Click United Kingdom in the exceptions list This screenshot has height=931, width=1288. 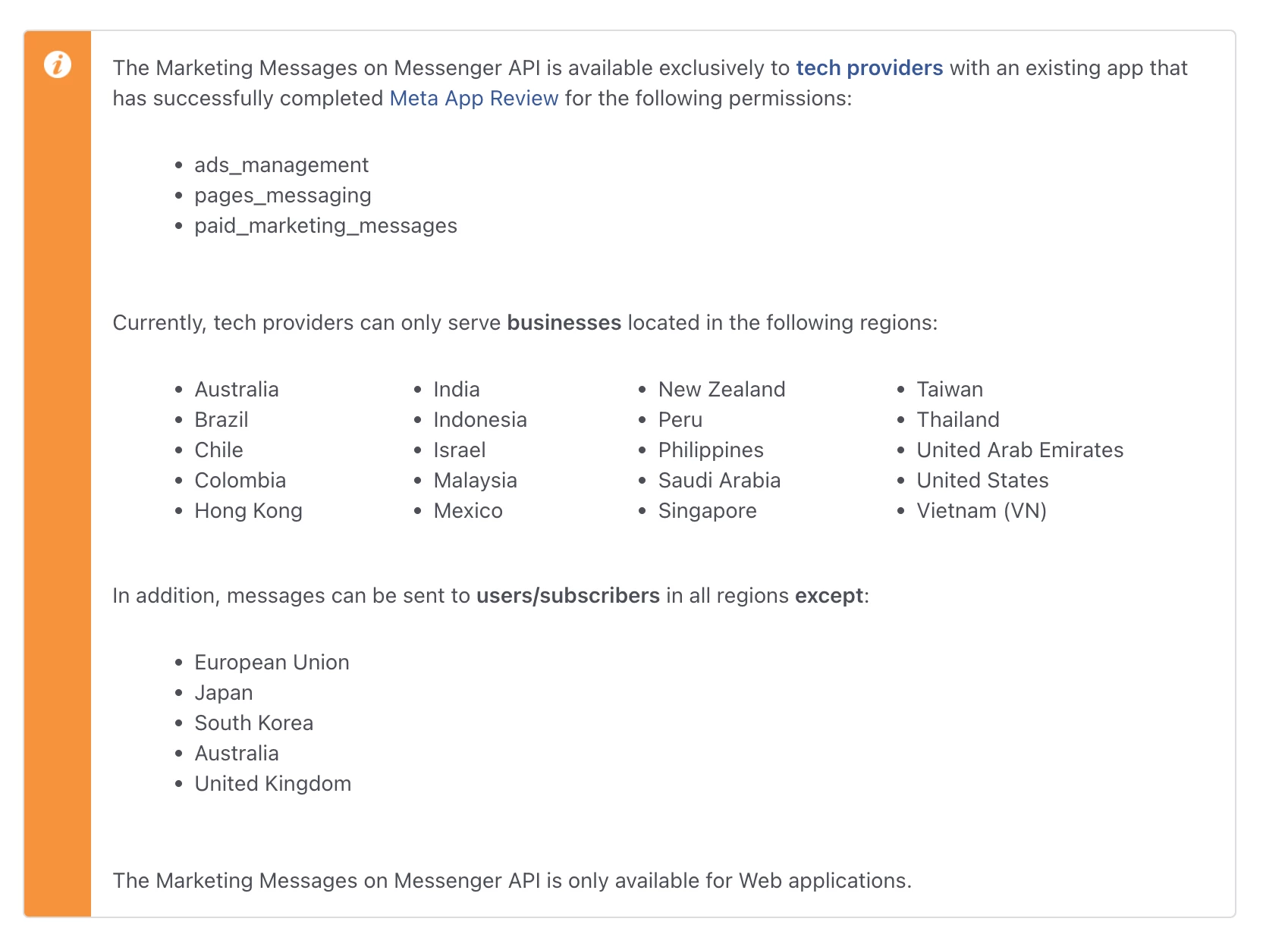272,784
